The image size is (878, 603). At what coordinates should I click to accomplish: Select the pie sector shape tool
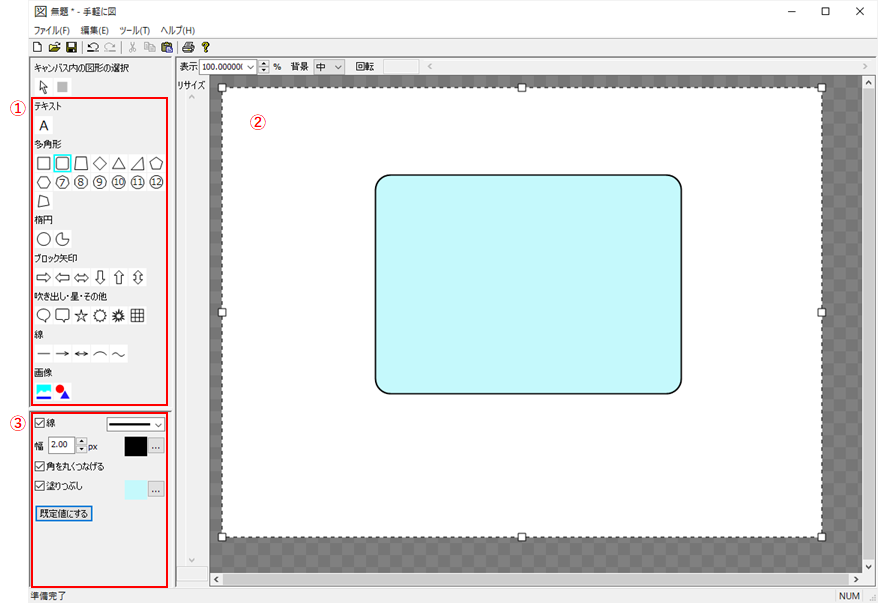click(62, 239)
